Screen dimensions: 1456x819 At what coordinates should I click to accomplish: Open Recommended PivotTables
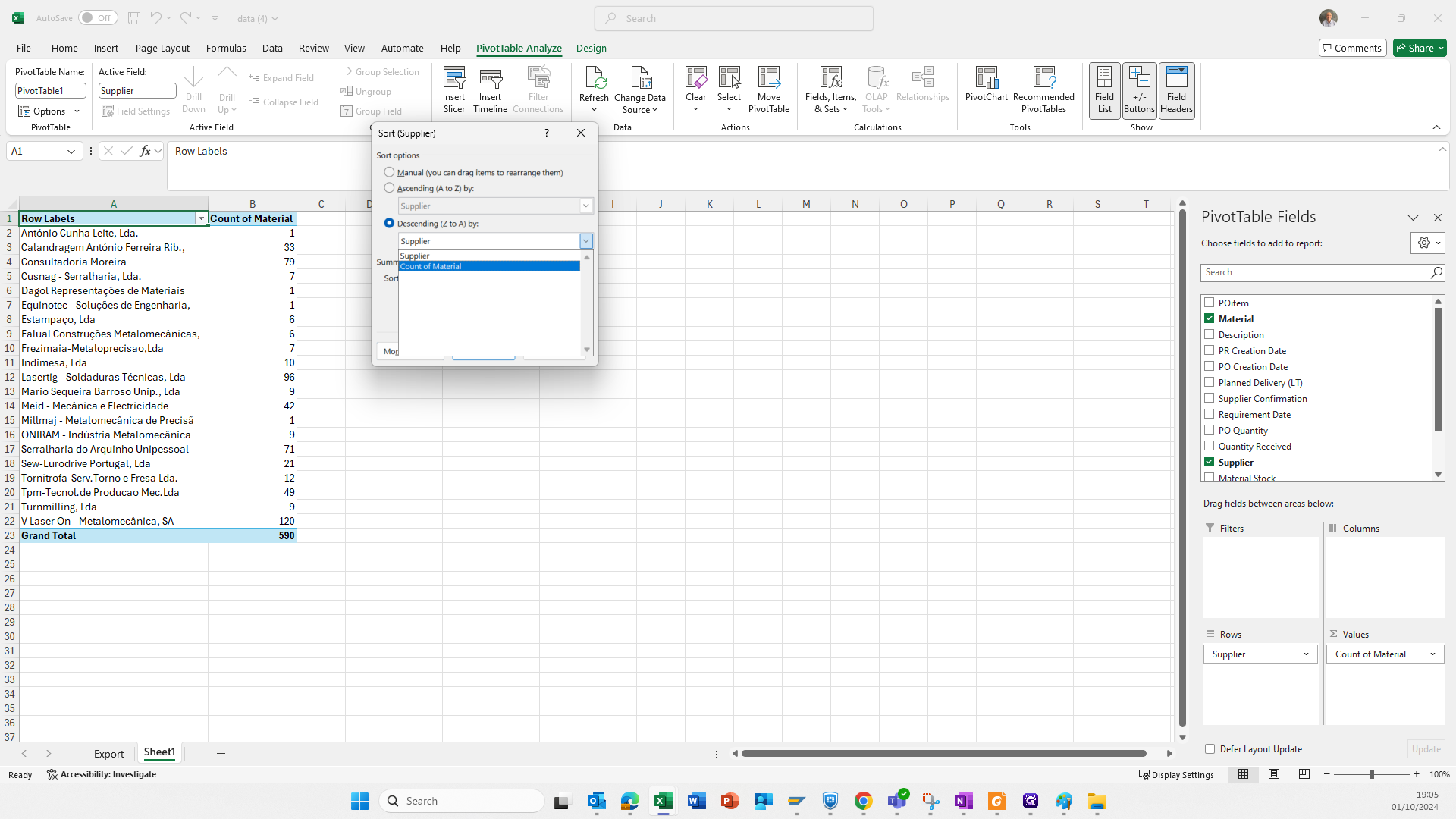1043,89
